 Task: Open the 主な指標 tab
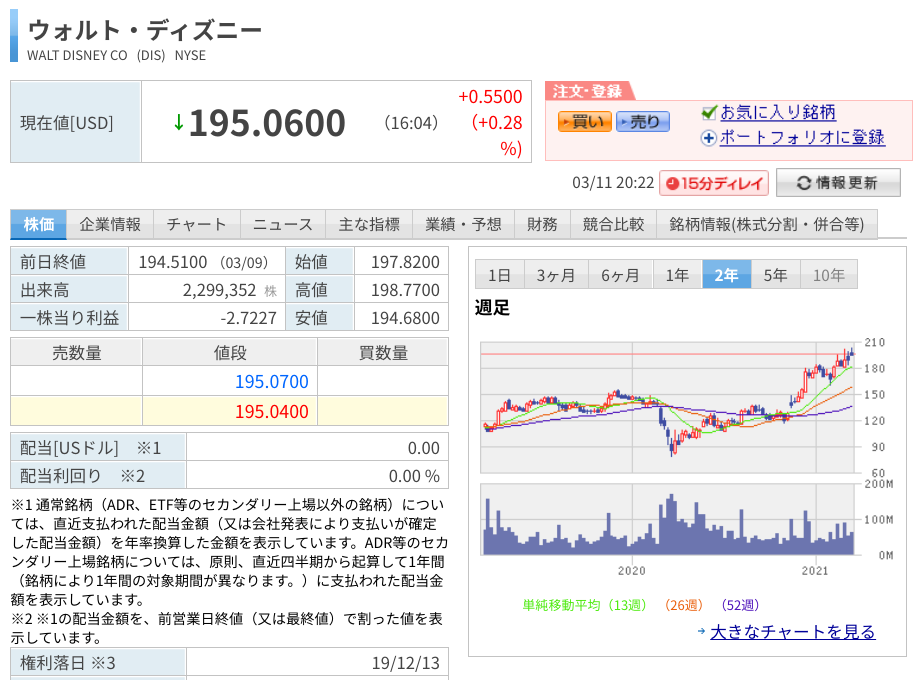(x=369, y=224)
